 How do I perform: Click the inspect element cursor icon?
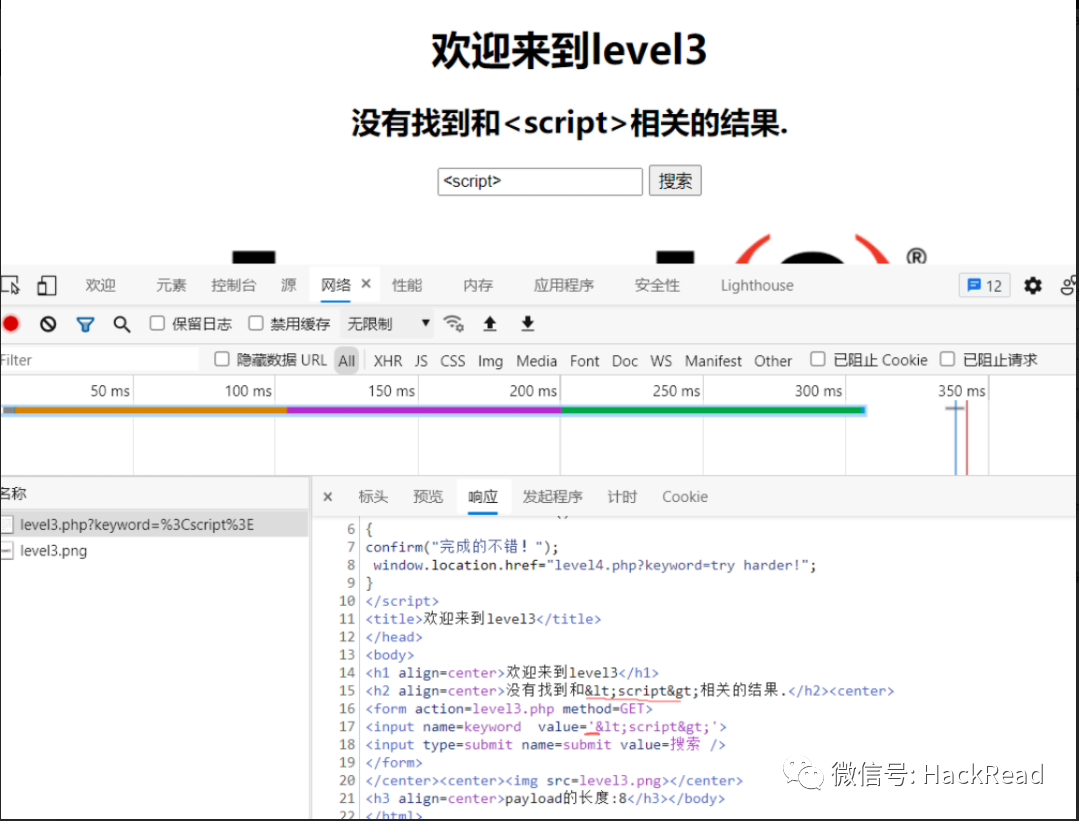[x=10, y=285]
